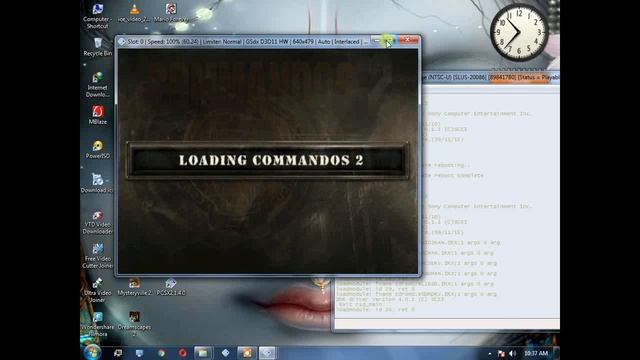
Task: Click the PCSX2 game window title bar icon
Action: tap(121, 42)
